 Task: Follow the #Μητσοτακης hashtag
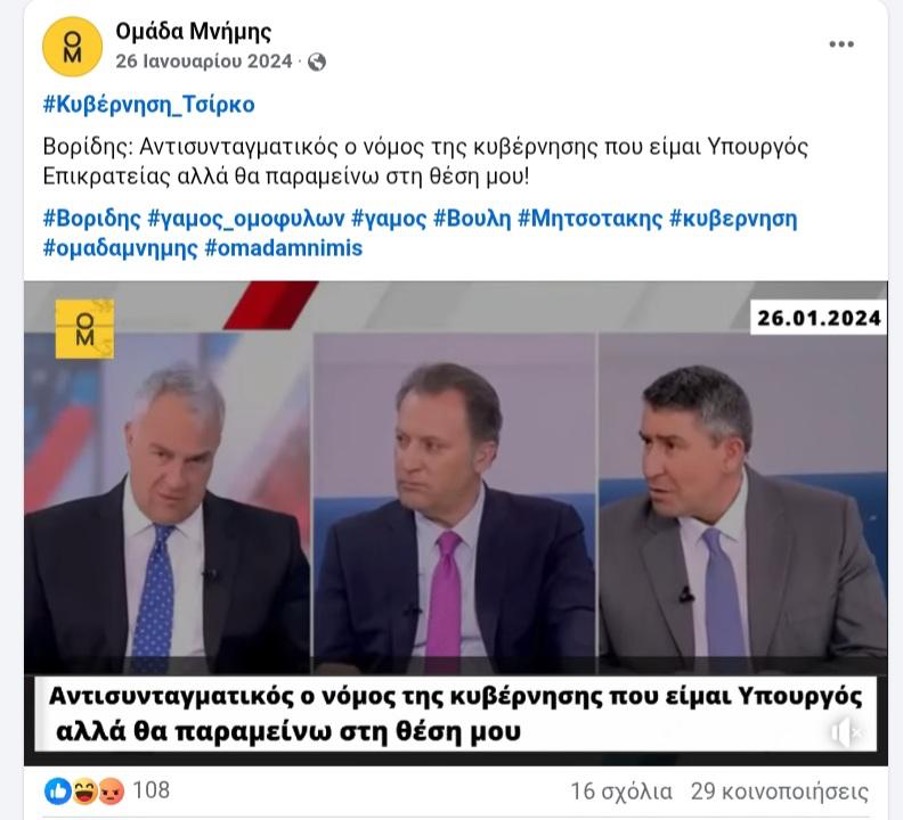tap(590, 219)
